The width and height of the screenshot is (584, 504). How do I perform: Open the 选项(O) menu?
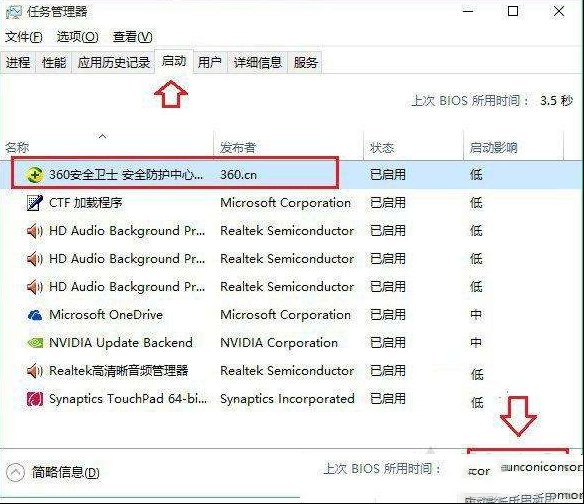pyautogui.click(x=77, y=37)
